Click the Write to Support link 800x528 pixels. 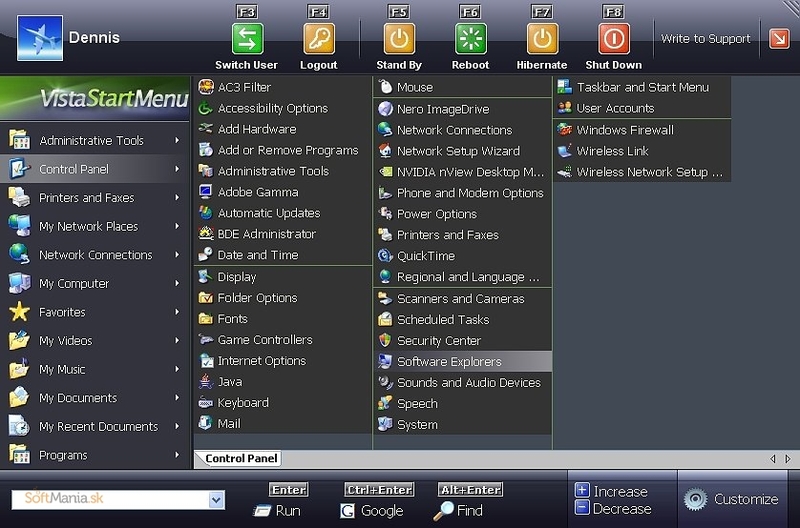(x=705, y=39)
